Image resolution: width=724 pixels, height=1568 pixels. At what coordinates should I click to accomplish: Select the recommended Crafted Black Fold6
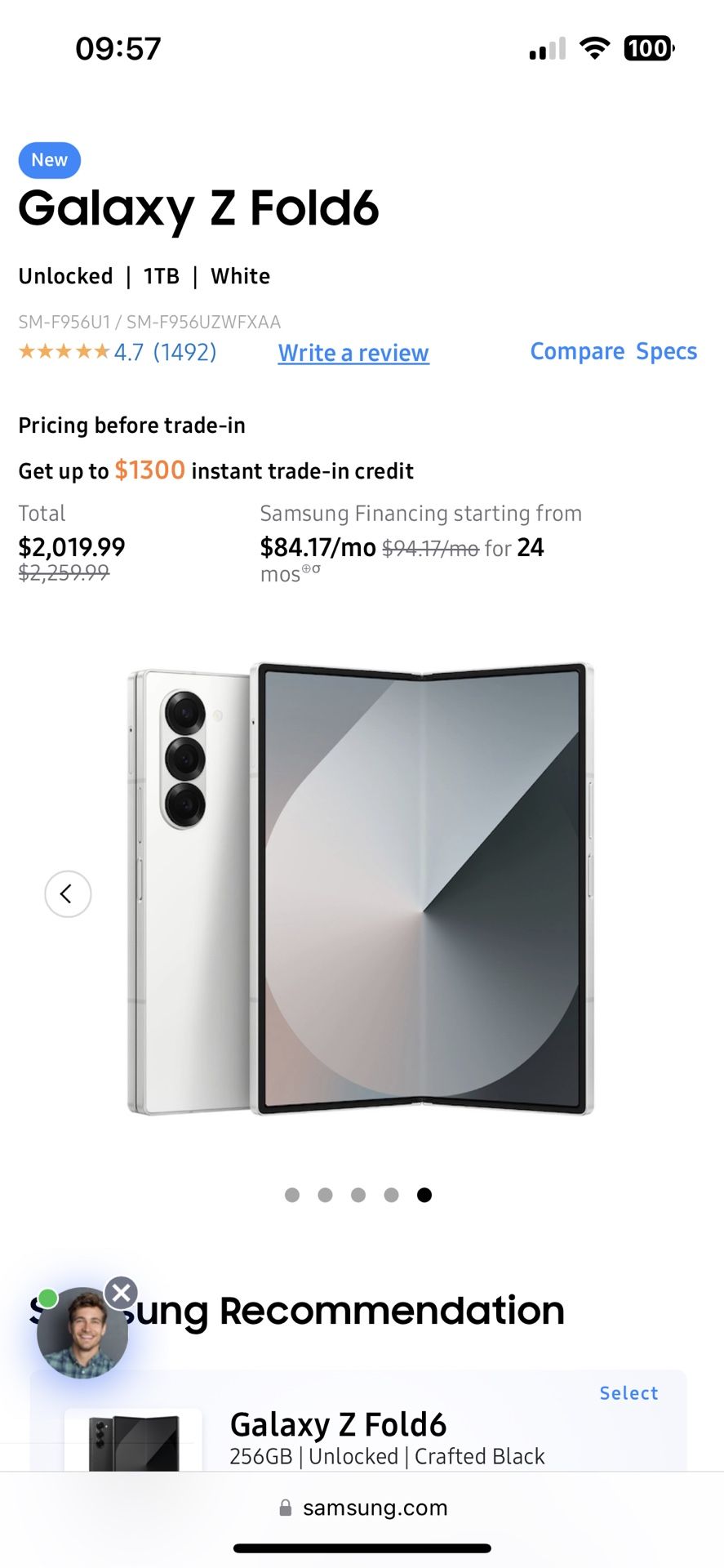629,1393
